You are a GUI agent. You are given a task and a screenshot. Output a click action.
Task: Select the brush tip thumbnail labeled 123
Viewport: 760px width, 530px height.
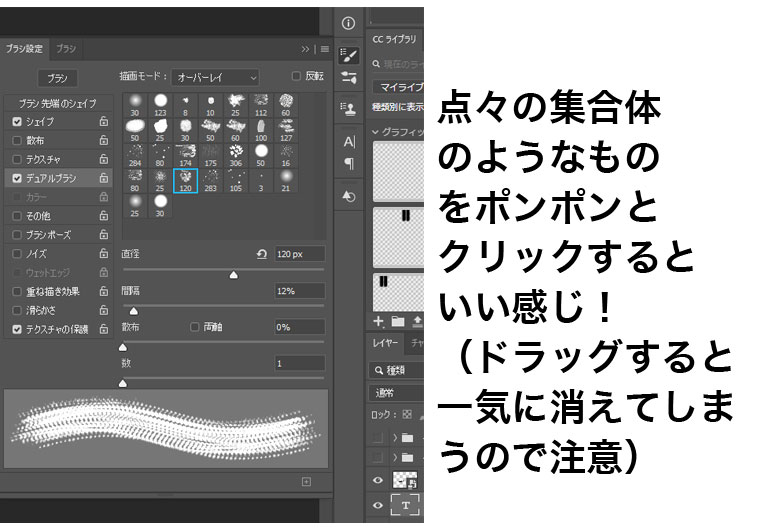(160, 106)
